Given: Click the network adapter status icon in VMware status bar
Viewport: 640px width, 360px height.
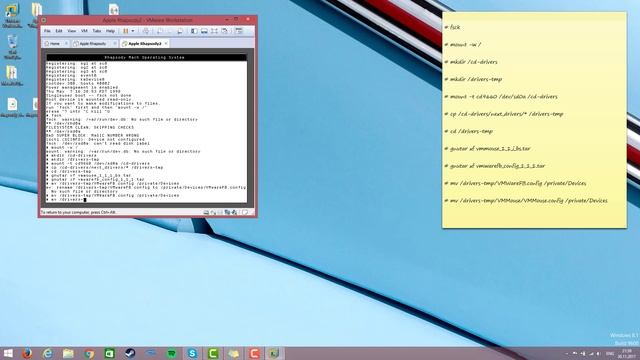Looking at the screenshot, I should pyautogui.click(x=227, y=212).
